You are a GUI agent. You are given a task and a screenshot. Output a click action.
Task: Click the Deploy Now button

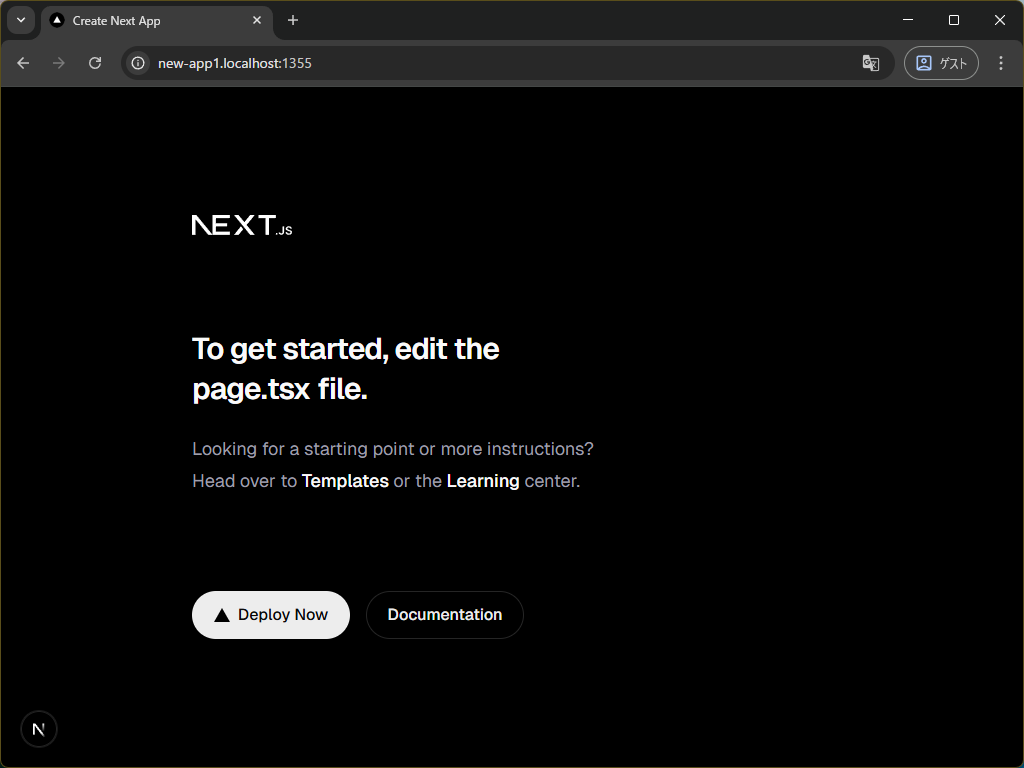(x=271, y=615)
